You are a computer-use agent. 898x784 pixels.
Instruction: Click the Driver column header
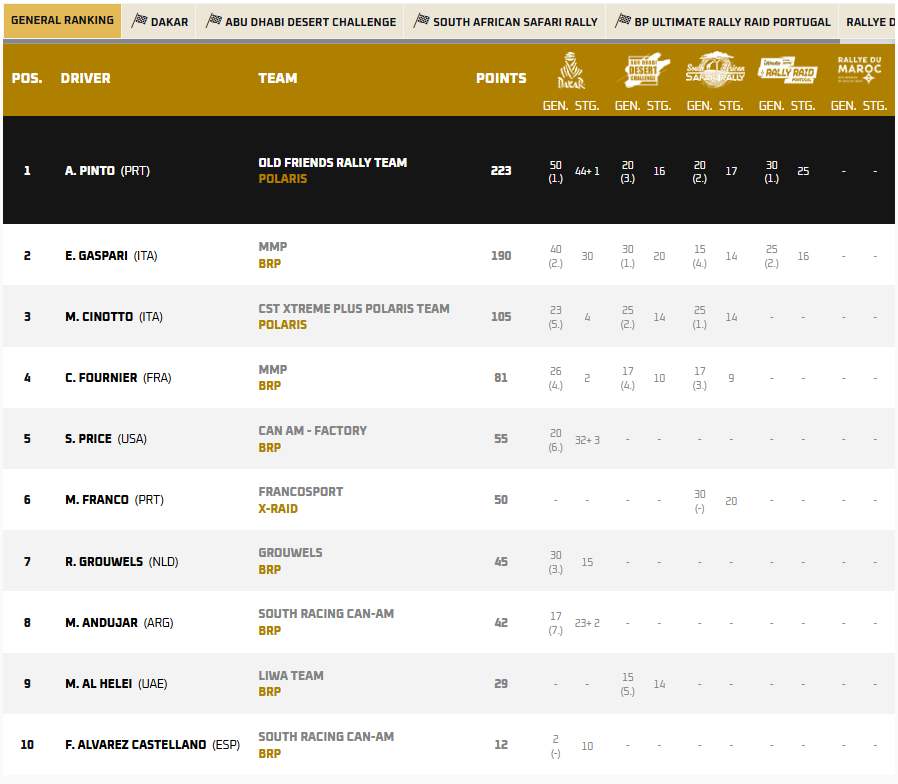click(85, 78)
